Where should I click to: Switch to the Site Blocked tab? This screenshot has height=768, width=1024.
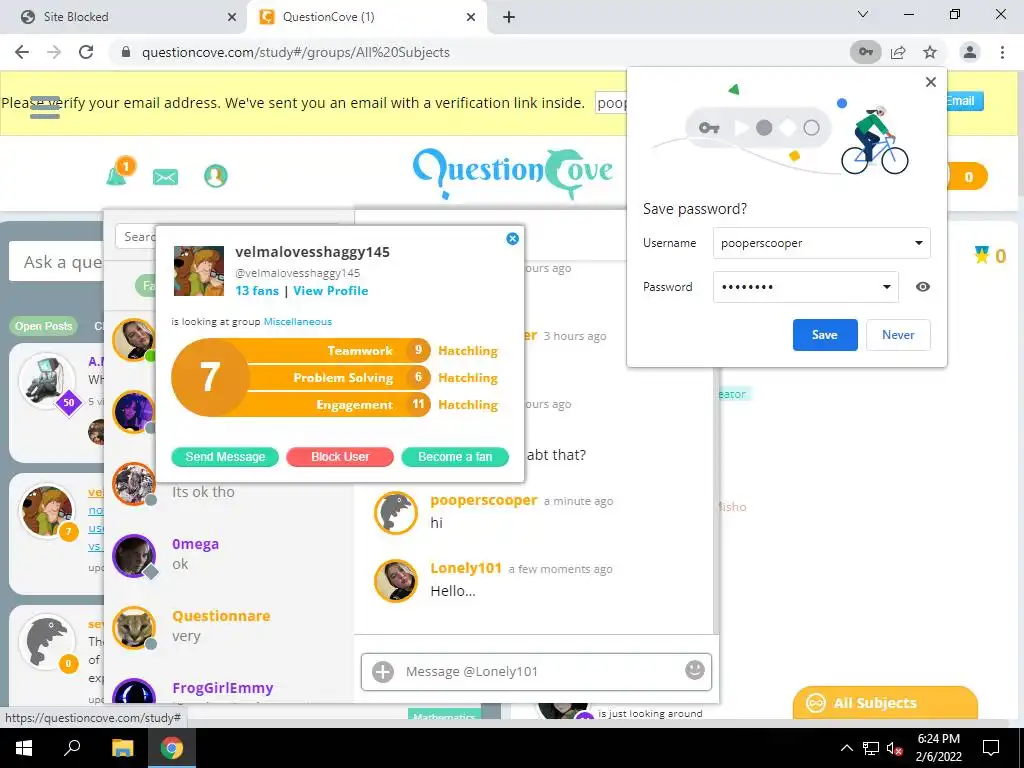[123, 17]
